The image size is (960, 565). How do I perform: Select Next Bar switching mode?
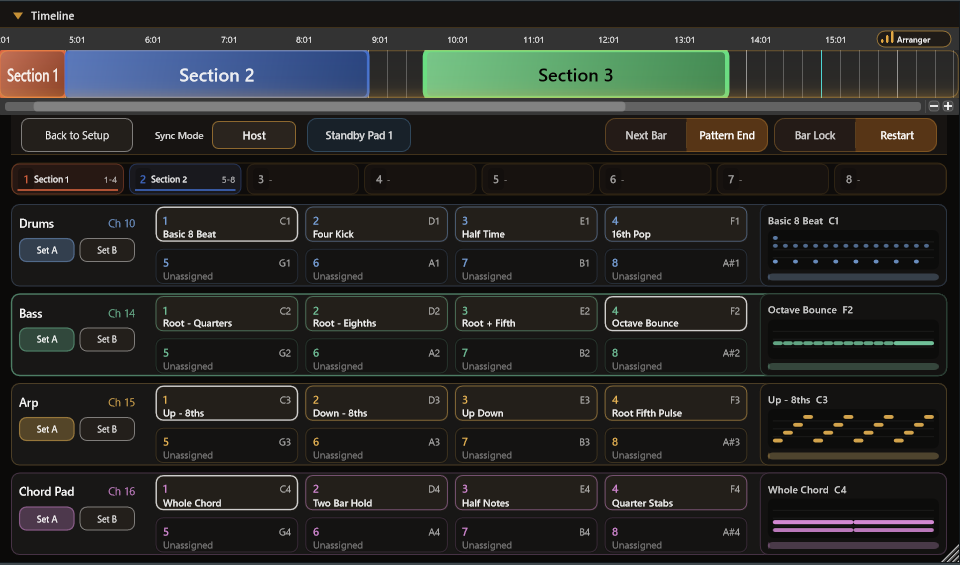[x=646, y=135]
